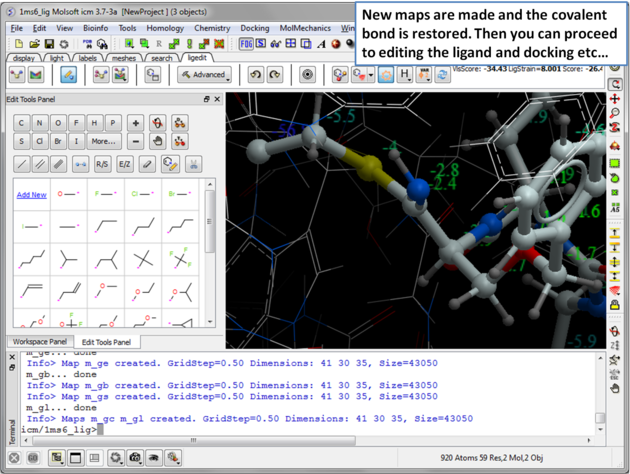Save the project with floppy disk icon

(x=49, y=44)
